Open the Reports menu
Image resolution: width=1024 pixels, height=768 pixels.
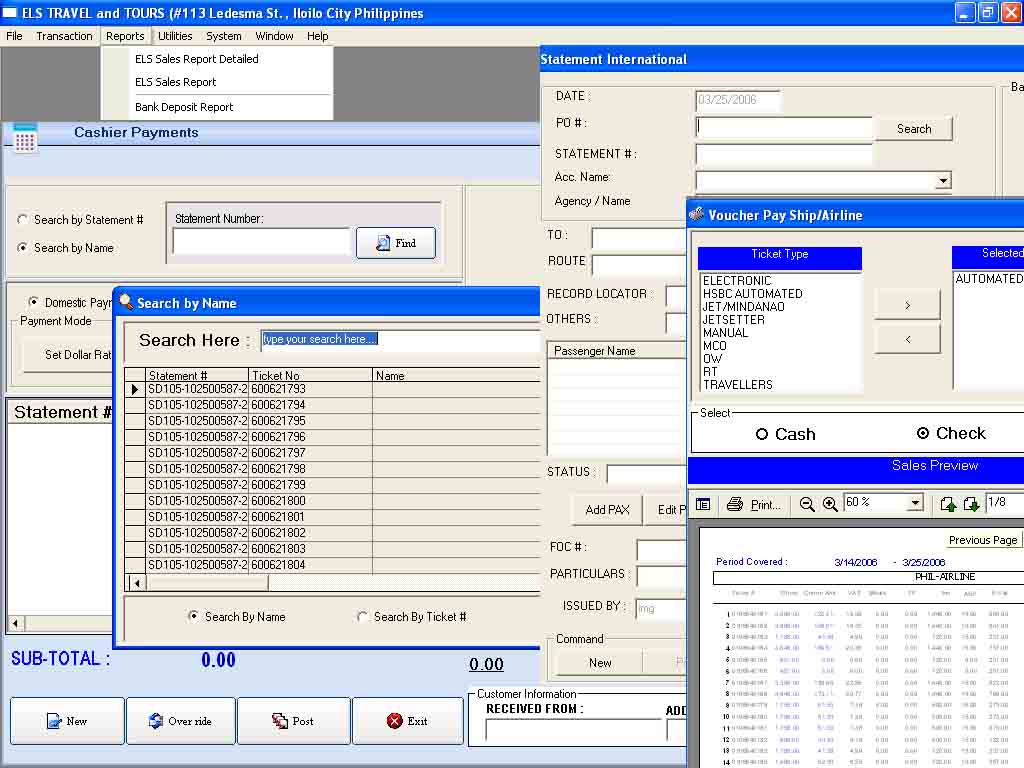click(x=125, y=36)
